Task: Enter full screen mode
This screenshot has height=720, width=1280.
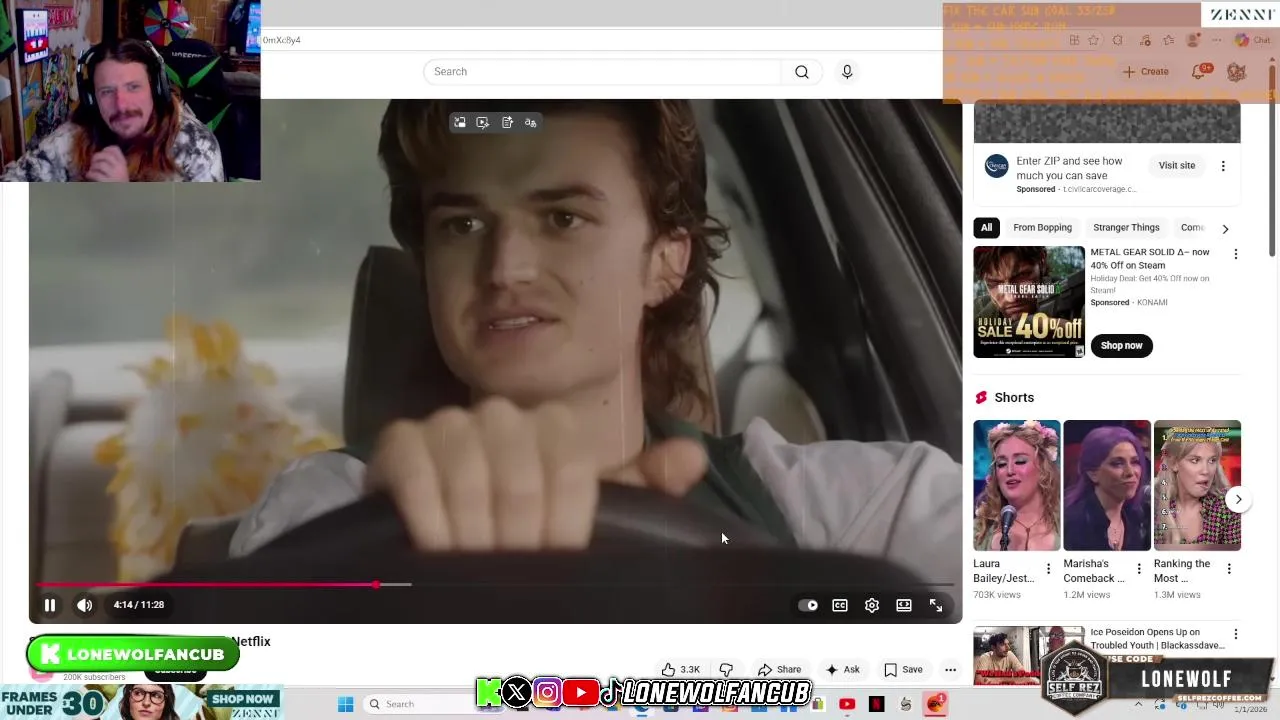Action: (x=936, y=605)
